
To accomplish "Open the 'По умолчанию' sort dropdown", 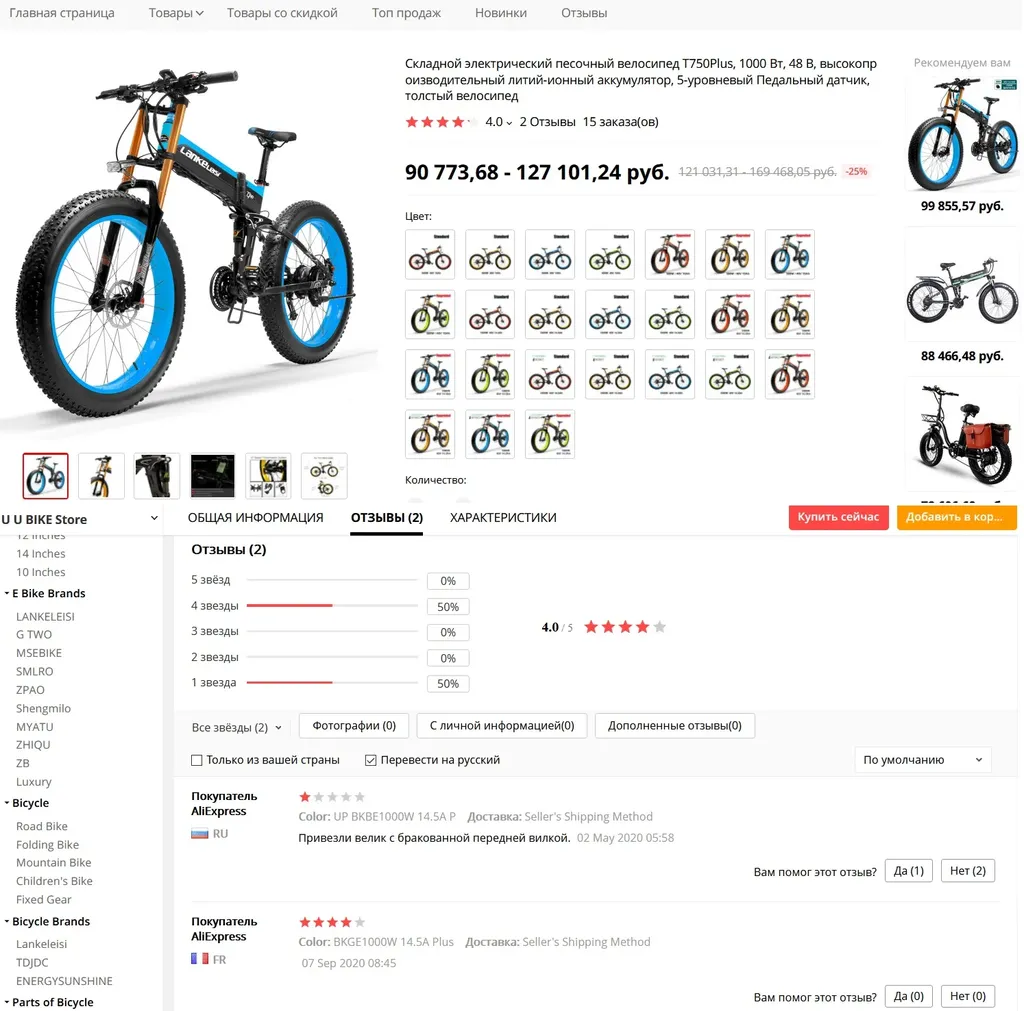I will click(x=923, y=760).
